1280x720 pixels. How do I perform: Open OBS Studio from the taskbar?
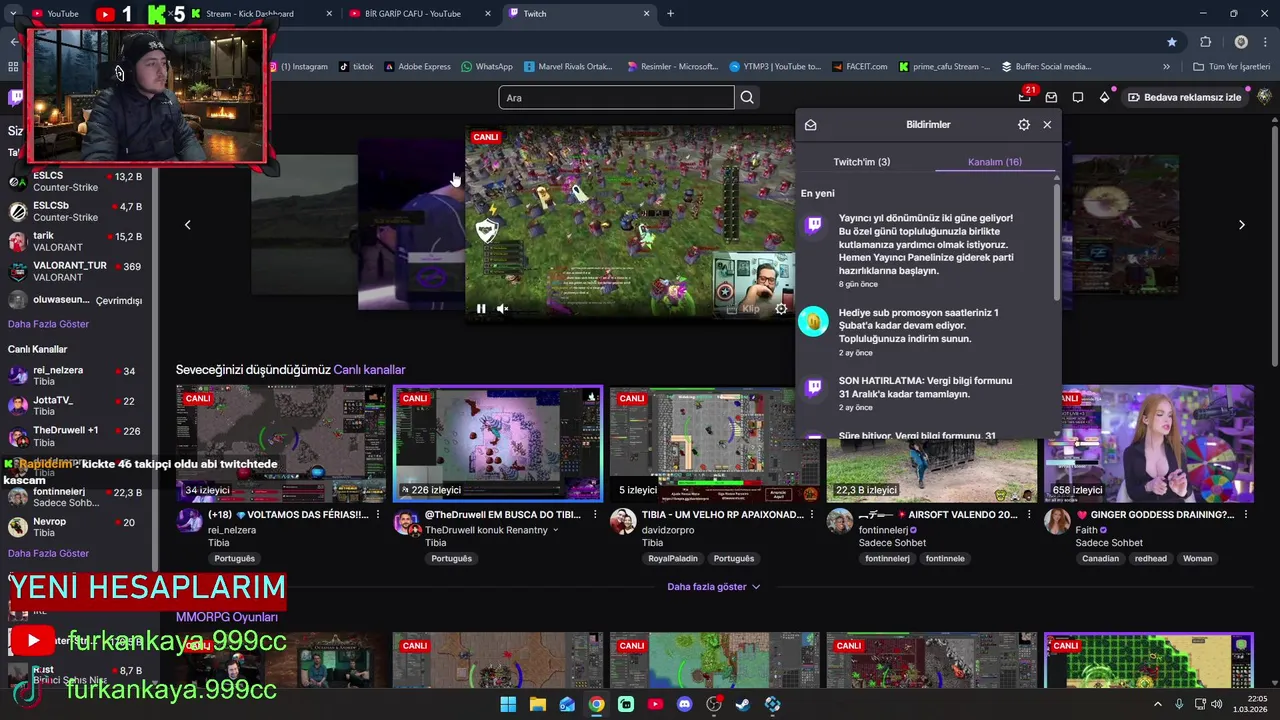click(x=714, y=704)
